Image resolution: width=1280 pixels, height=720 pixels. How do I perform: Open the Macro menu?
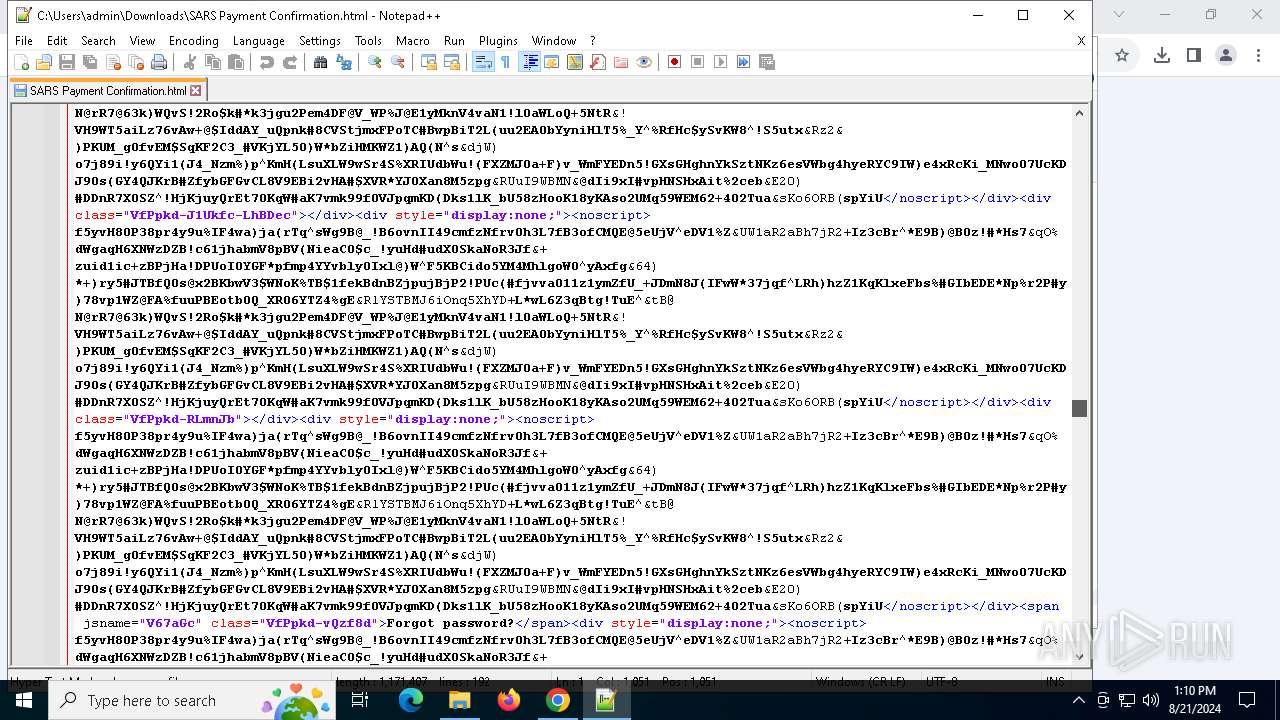pyautogui.click(x=413, y=41)
